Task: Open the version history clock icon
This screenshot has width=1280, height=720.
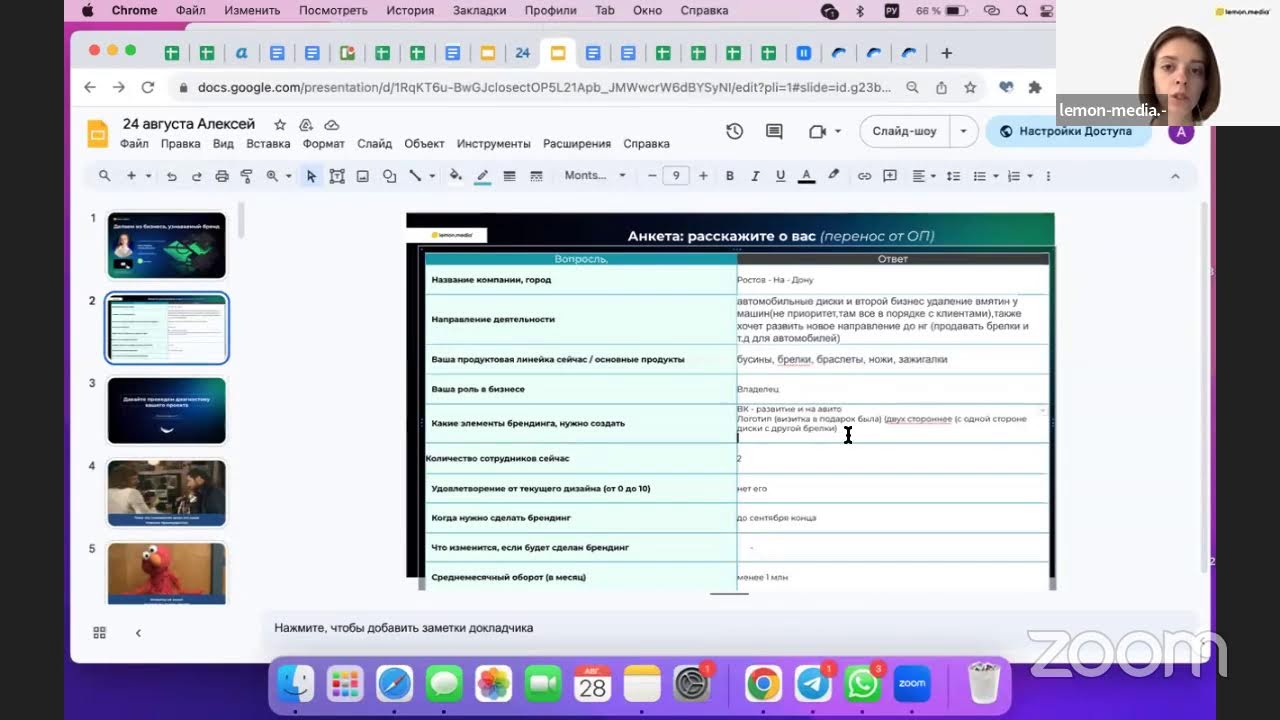Action: click(734, 131)
